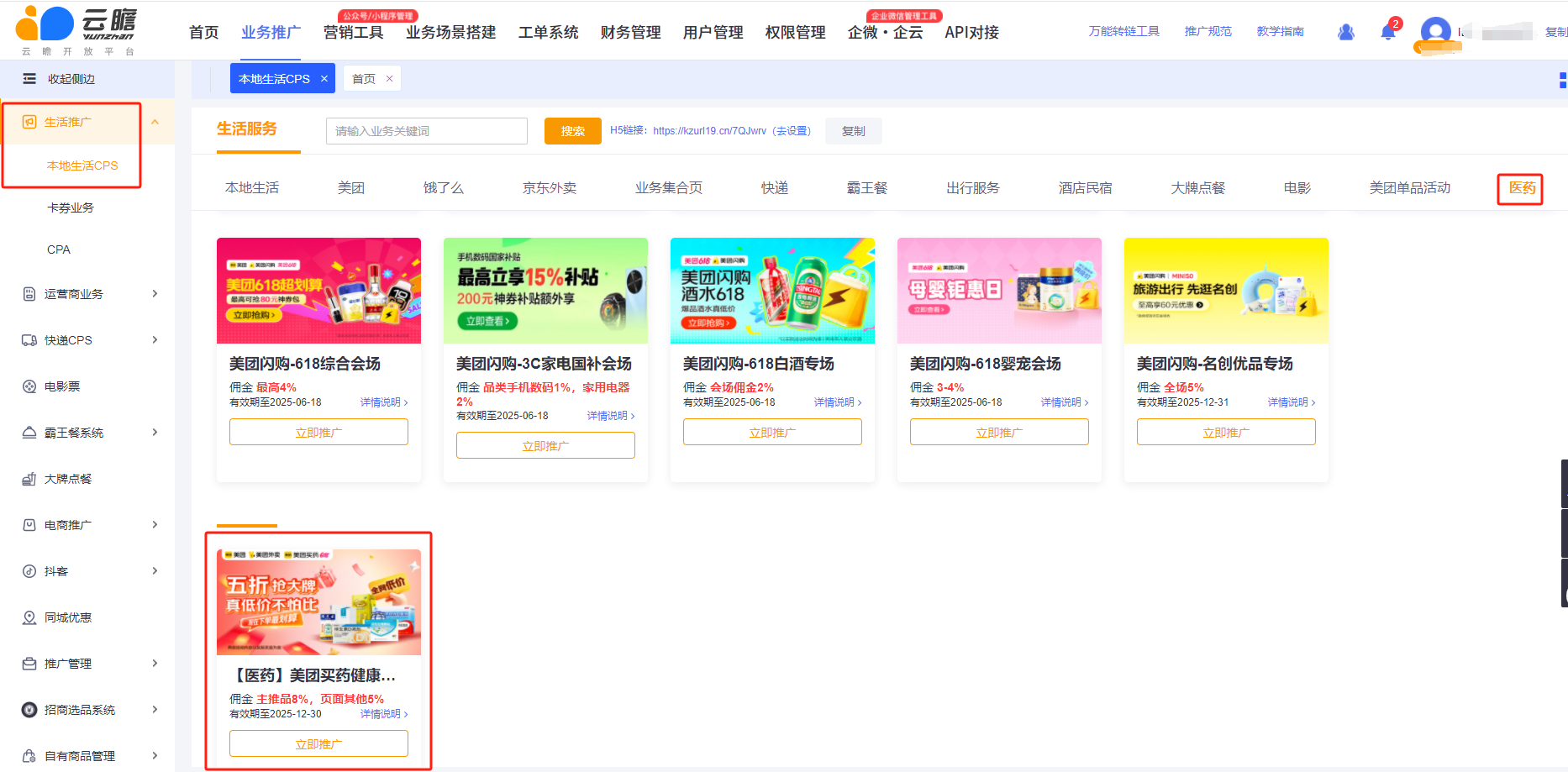Open the API对接 top menu
This screenshot has height=772, width=1568.
click(x=972, y=32)
